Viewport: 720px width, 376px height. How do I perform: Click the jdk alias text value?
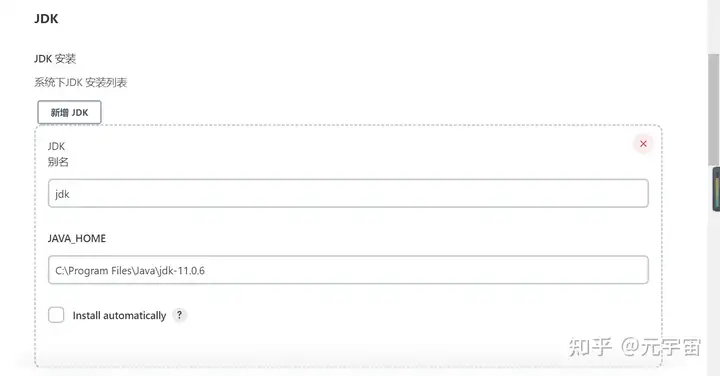tap(62, 194)
